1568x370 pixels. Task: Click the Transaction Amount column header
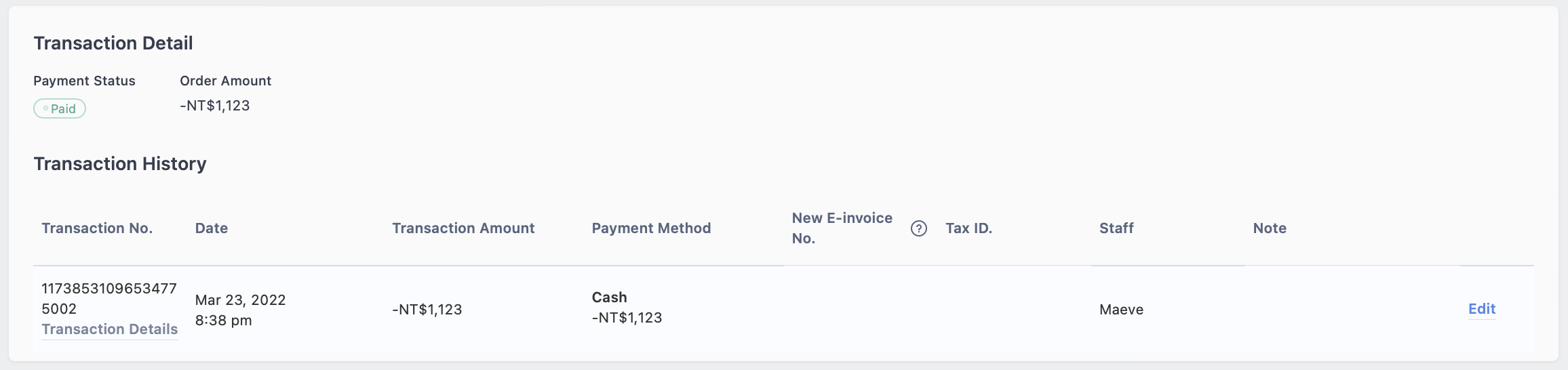point(463,228)
